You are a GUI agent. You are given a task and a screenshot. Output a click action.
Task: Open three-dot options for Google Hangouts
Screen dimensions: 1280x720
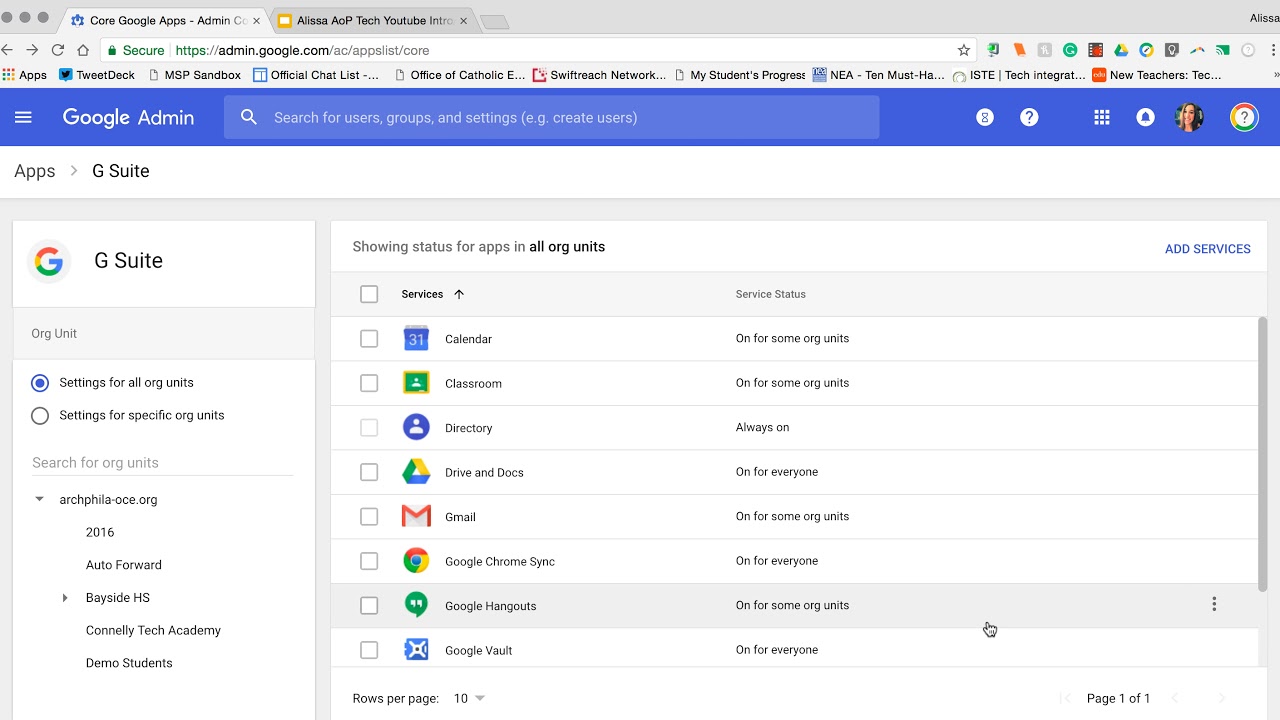[1214, 604]
